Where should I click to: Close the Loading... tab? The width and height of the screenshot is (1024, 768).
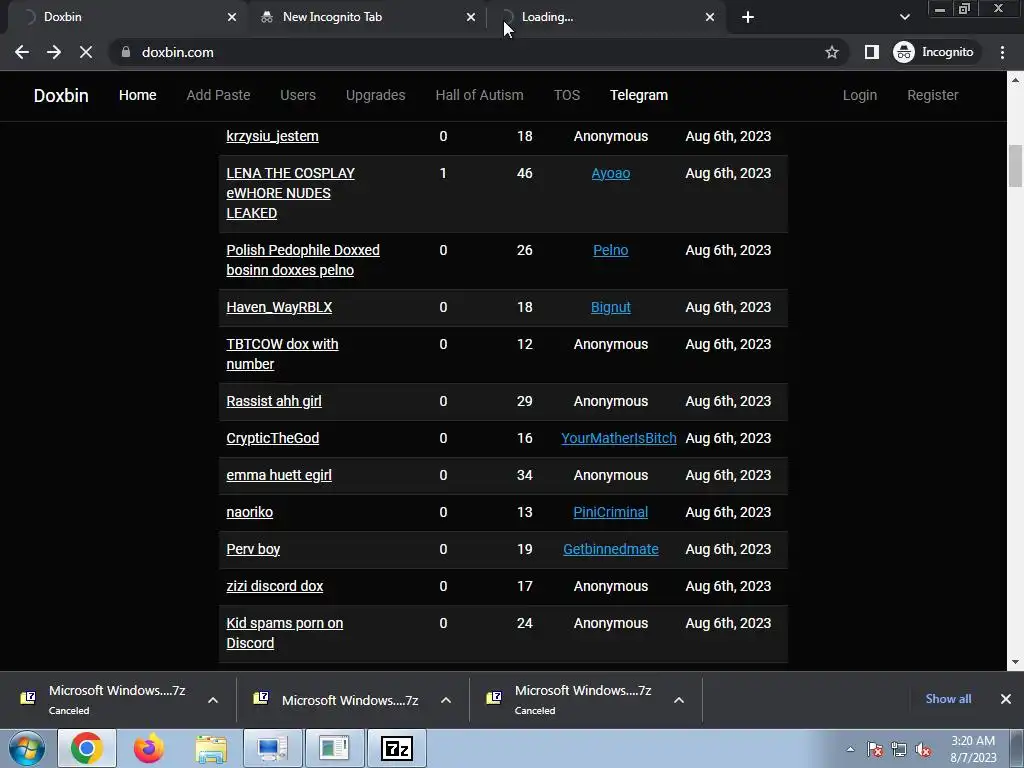710,17
